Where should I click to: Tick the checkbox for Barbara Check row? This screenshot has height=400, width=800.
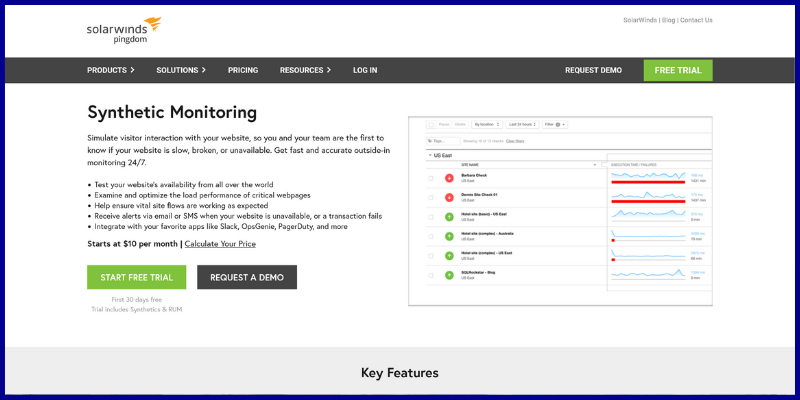click(x=431, y=178)
